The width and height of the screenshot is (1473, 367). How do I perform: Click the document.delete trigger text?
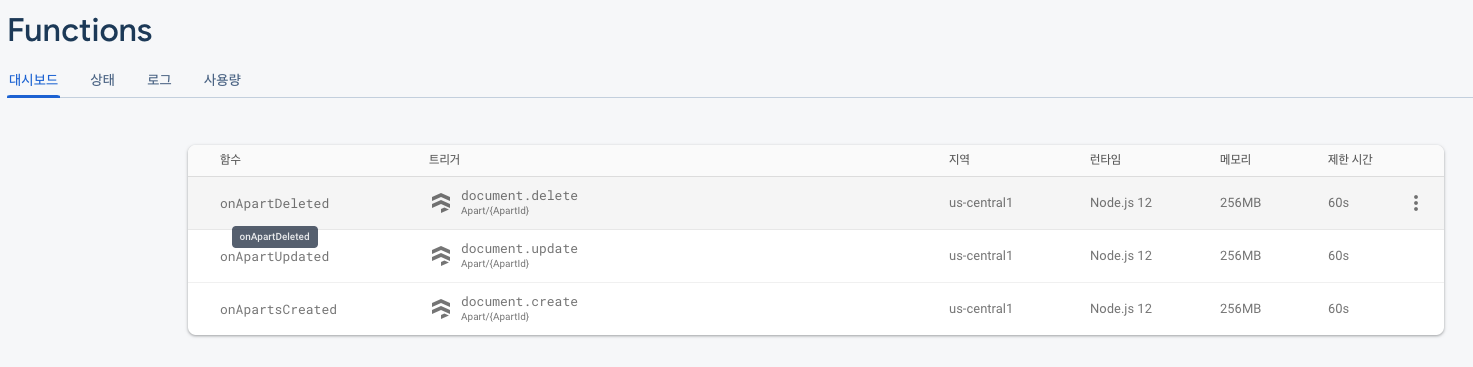tap(519, 196)
